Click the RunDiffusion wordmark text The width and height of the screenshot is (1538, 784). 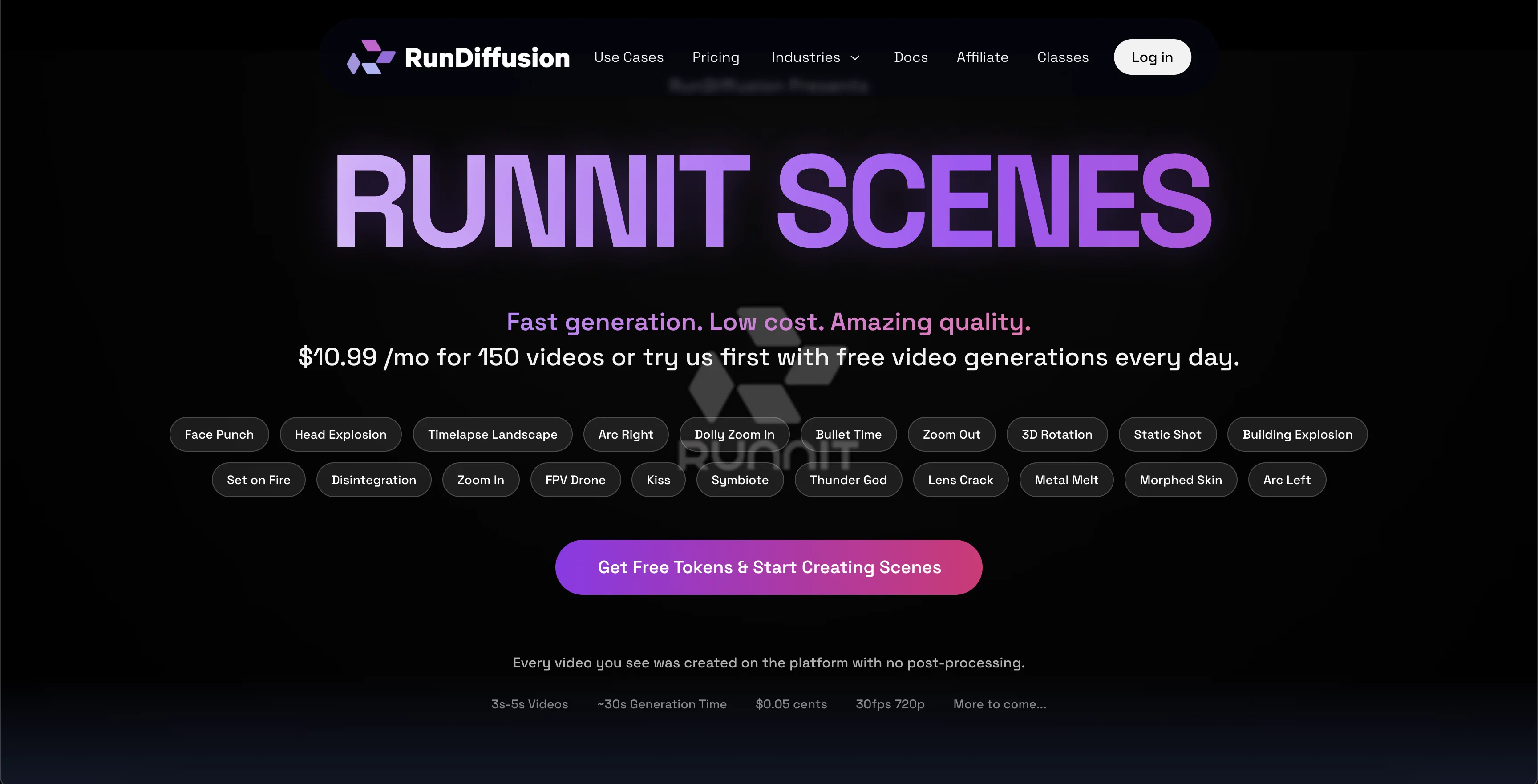point(487,58)
